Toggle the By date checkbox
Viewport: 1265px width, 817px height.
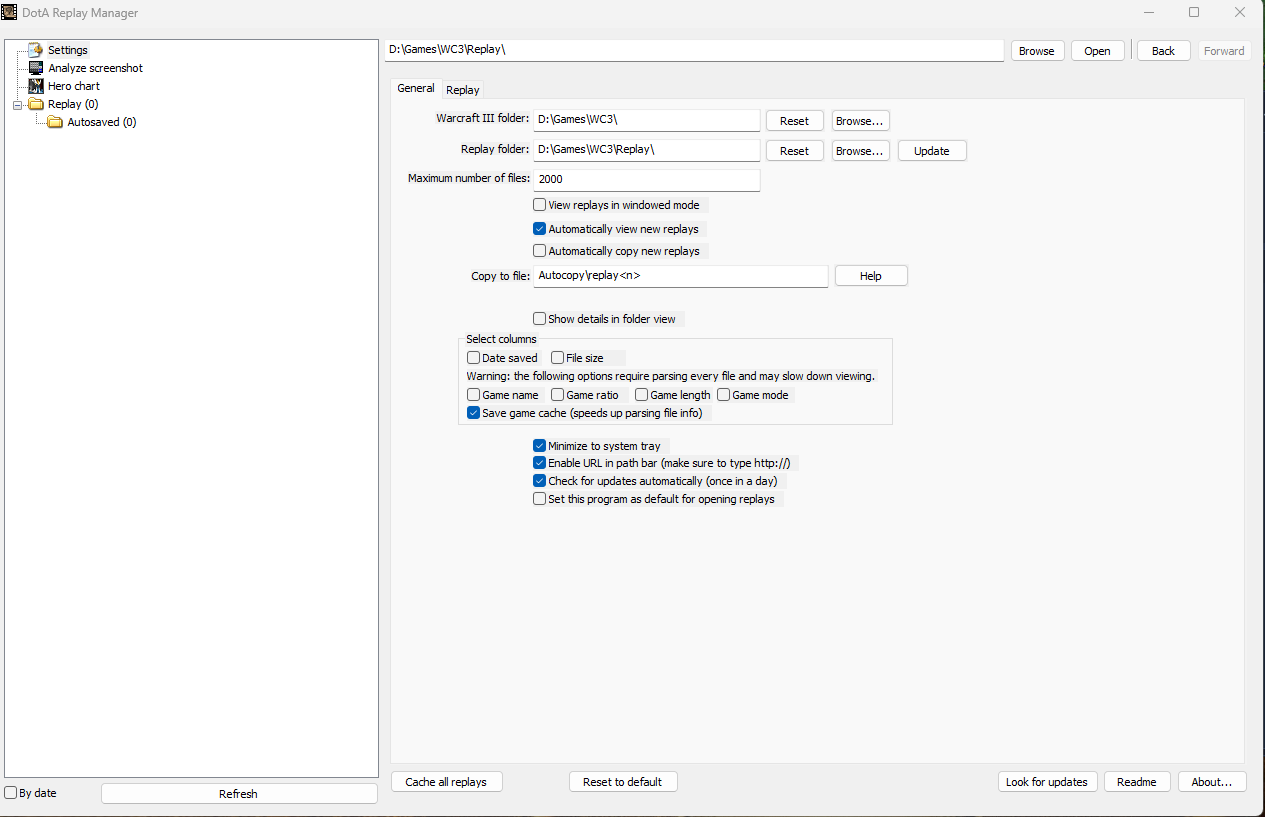[11, 793]
